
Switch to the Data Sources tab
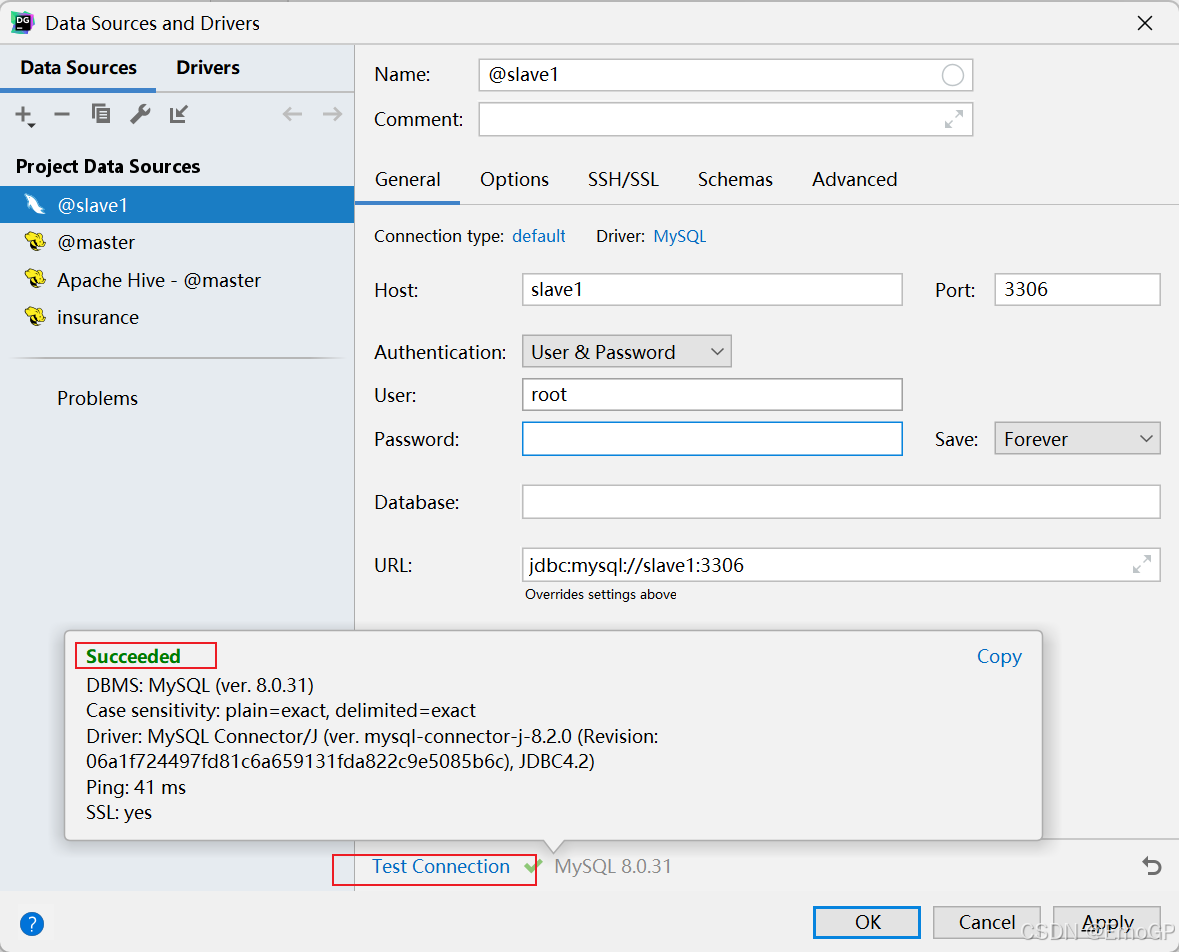pos(78,68)
